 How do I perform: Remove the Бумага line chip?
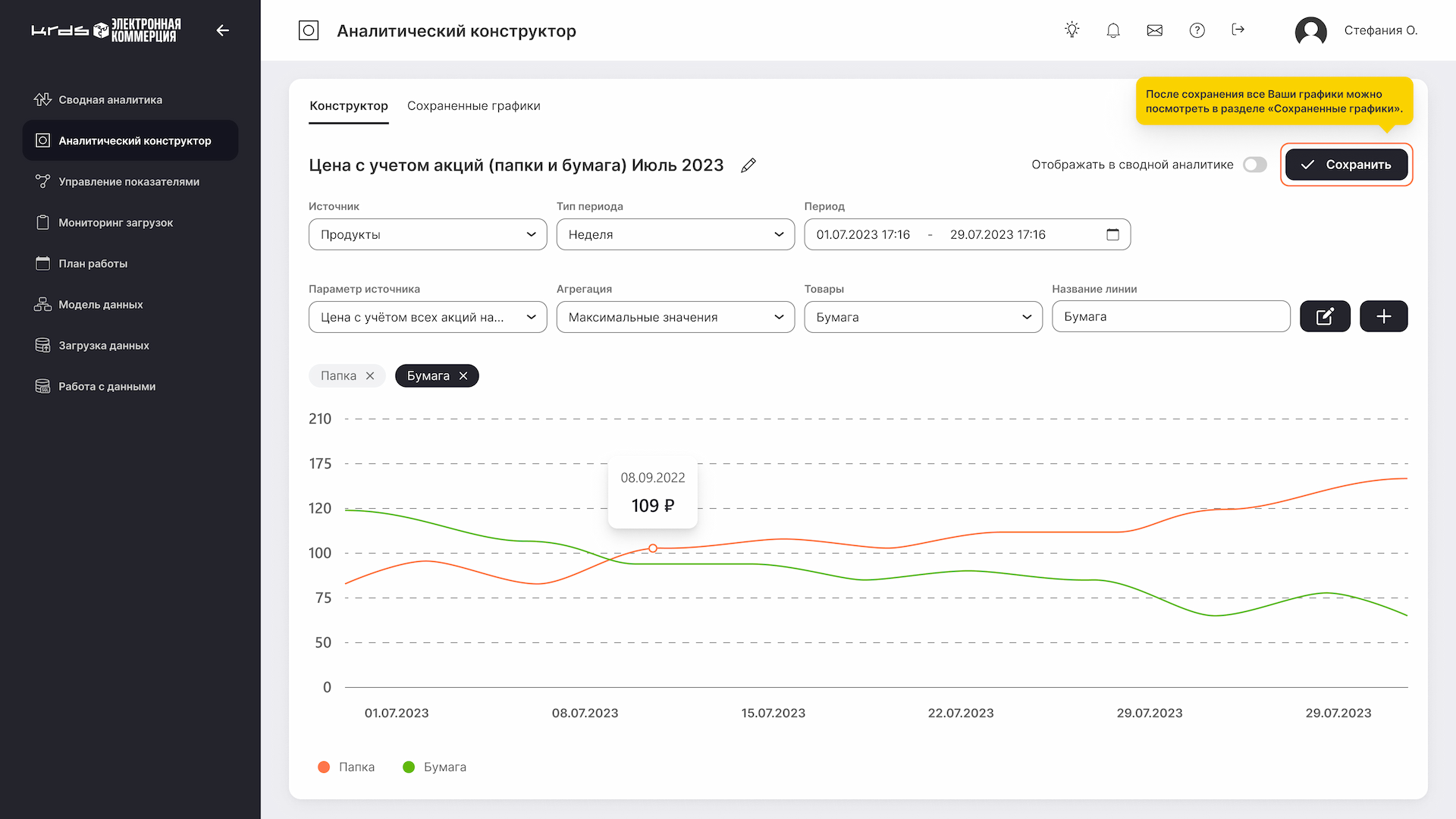463,376
